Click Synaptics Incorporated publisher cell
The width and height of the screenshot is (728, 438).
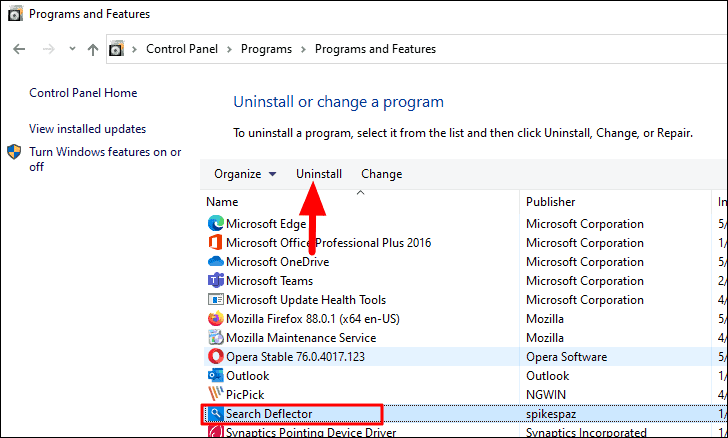tap(586, 432)
